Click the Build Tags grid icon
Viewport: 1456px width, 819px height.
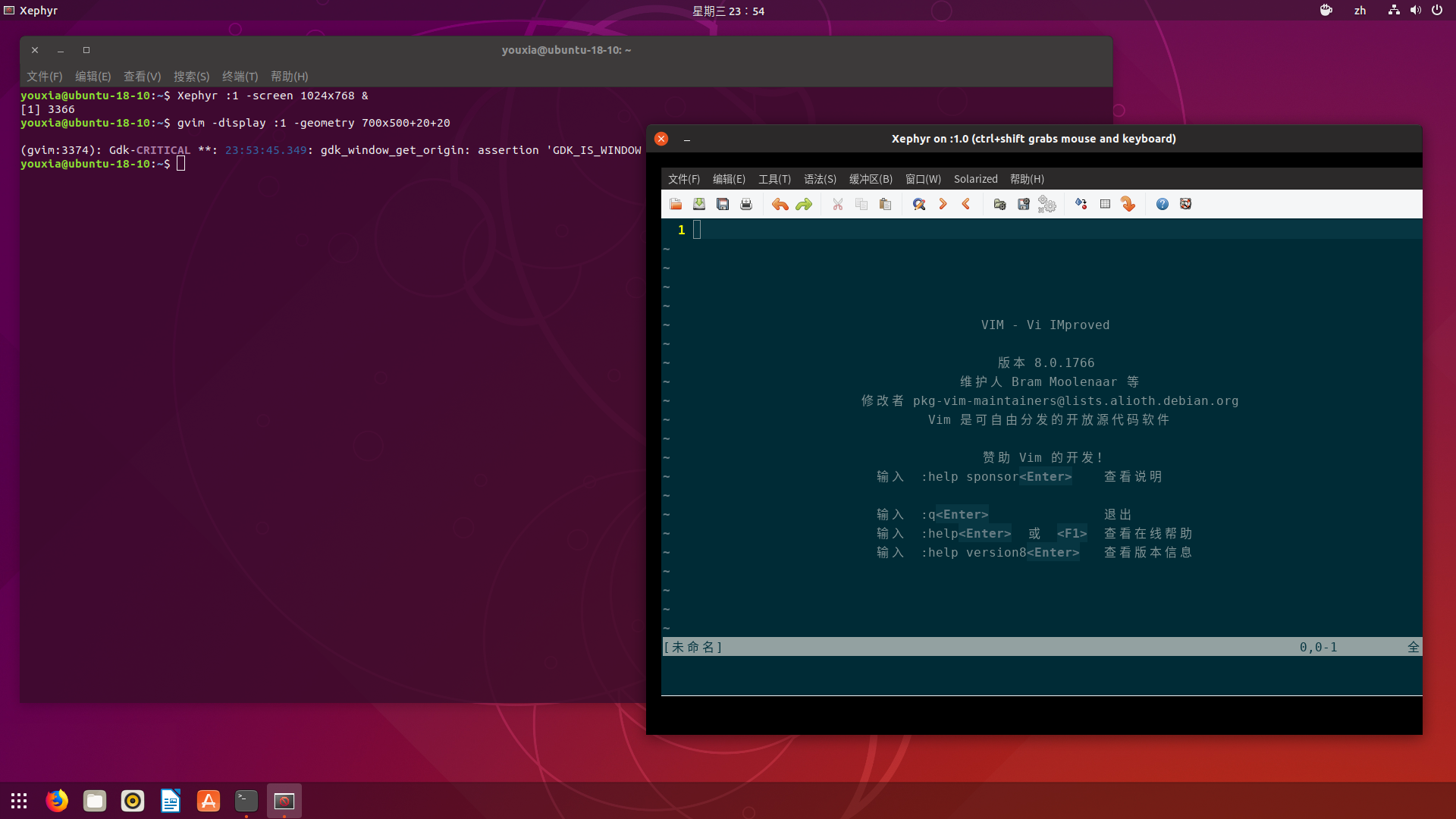[1105, 204]
